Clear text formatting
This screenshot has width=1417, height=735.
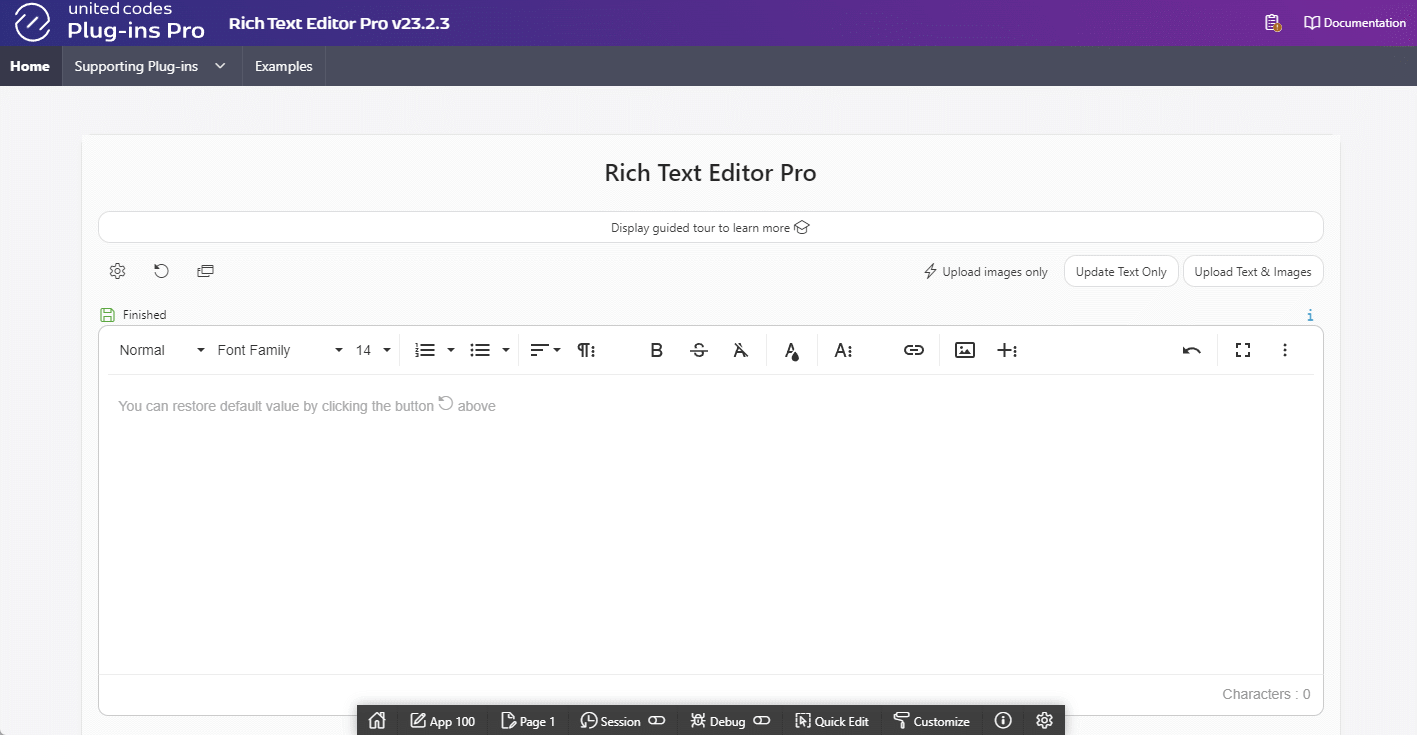(741, 350)
